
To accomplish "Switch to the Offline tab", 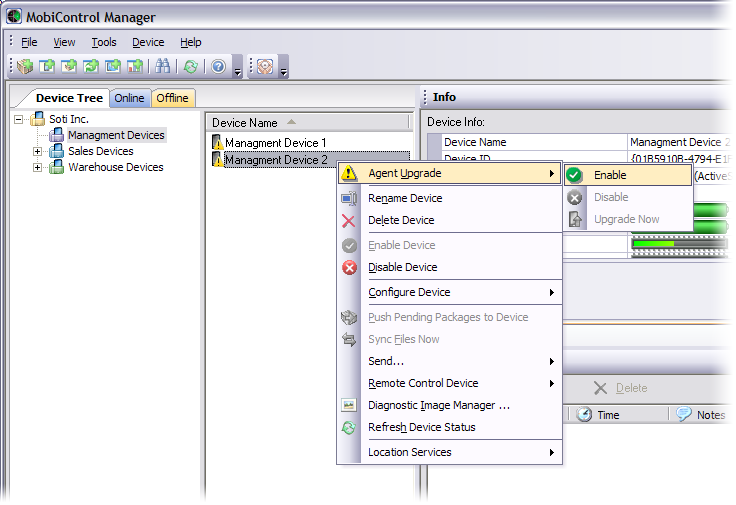I will (x=173, y=98).
